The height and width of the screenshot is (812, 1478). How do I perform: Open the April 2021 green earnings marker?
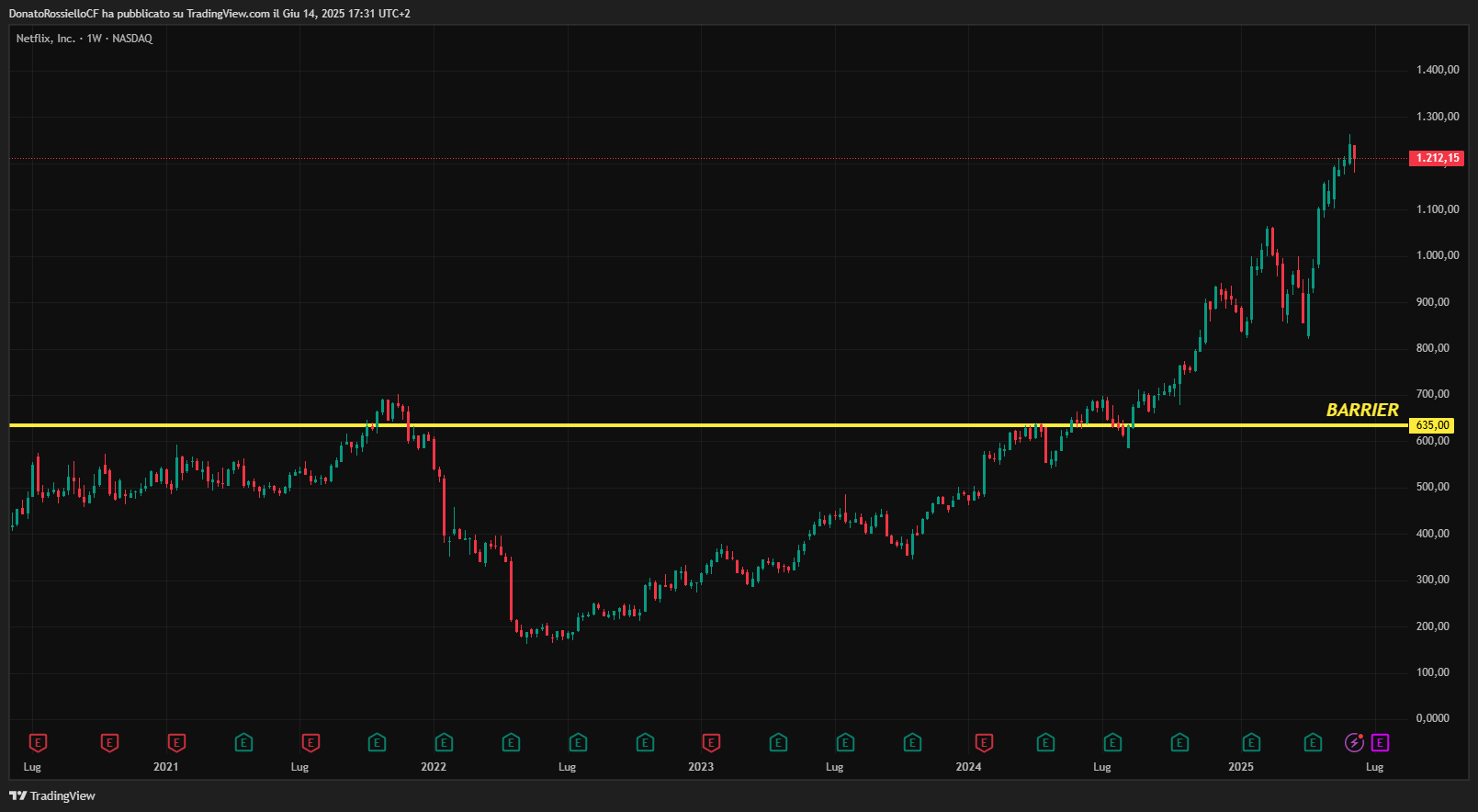pyautogui.click(x=243, y=742)
